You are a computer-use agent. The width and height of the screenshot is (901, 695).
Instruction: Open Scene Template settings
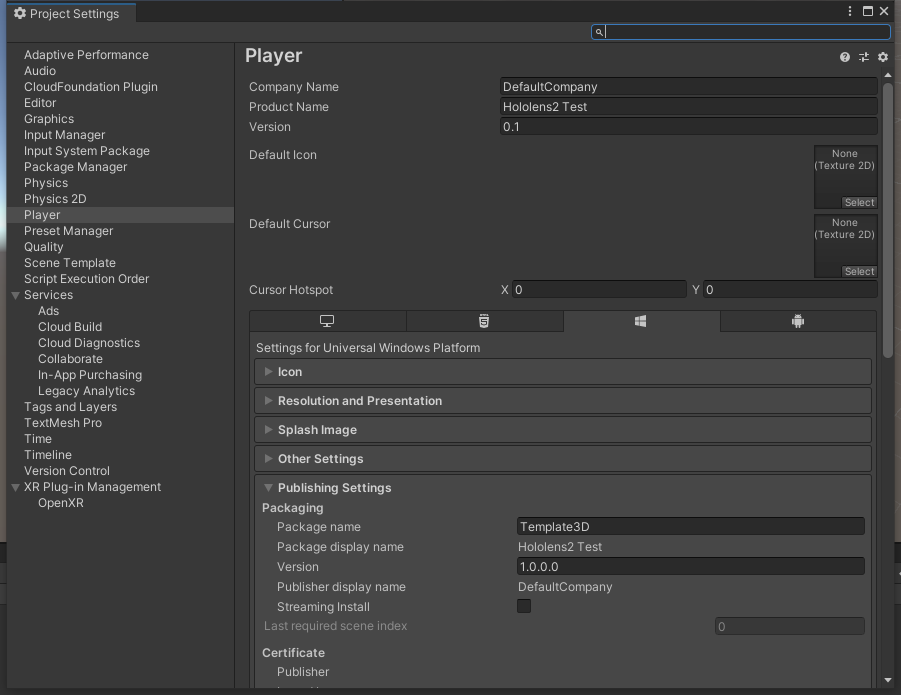click(70, 263)
